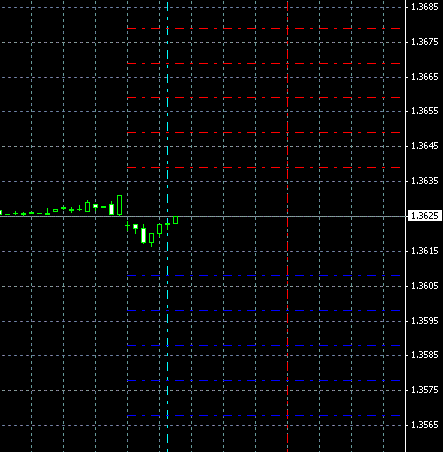Image resolution: width=443 pixels, height=452 pixels.
Task: Click the 1.3665 price scale label
Action: [x=425, y=77]
